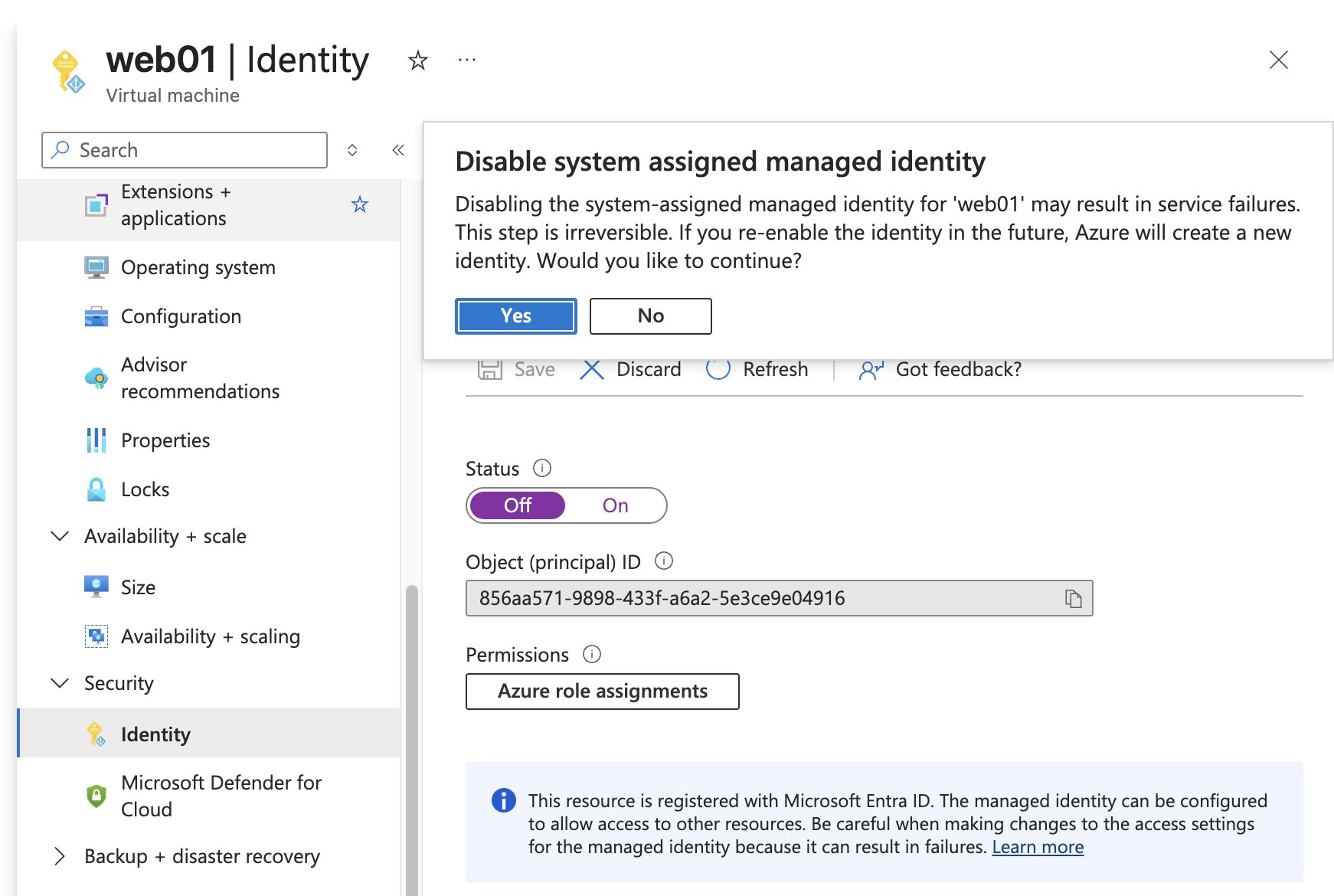The width and height of the screenshot is (1334, 896).
Task: Open Azure role assignments
Action: coord(603,692)
